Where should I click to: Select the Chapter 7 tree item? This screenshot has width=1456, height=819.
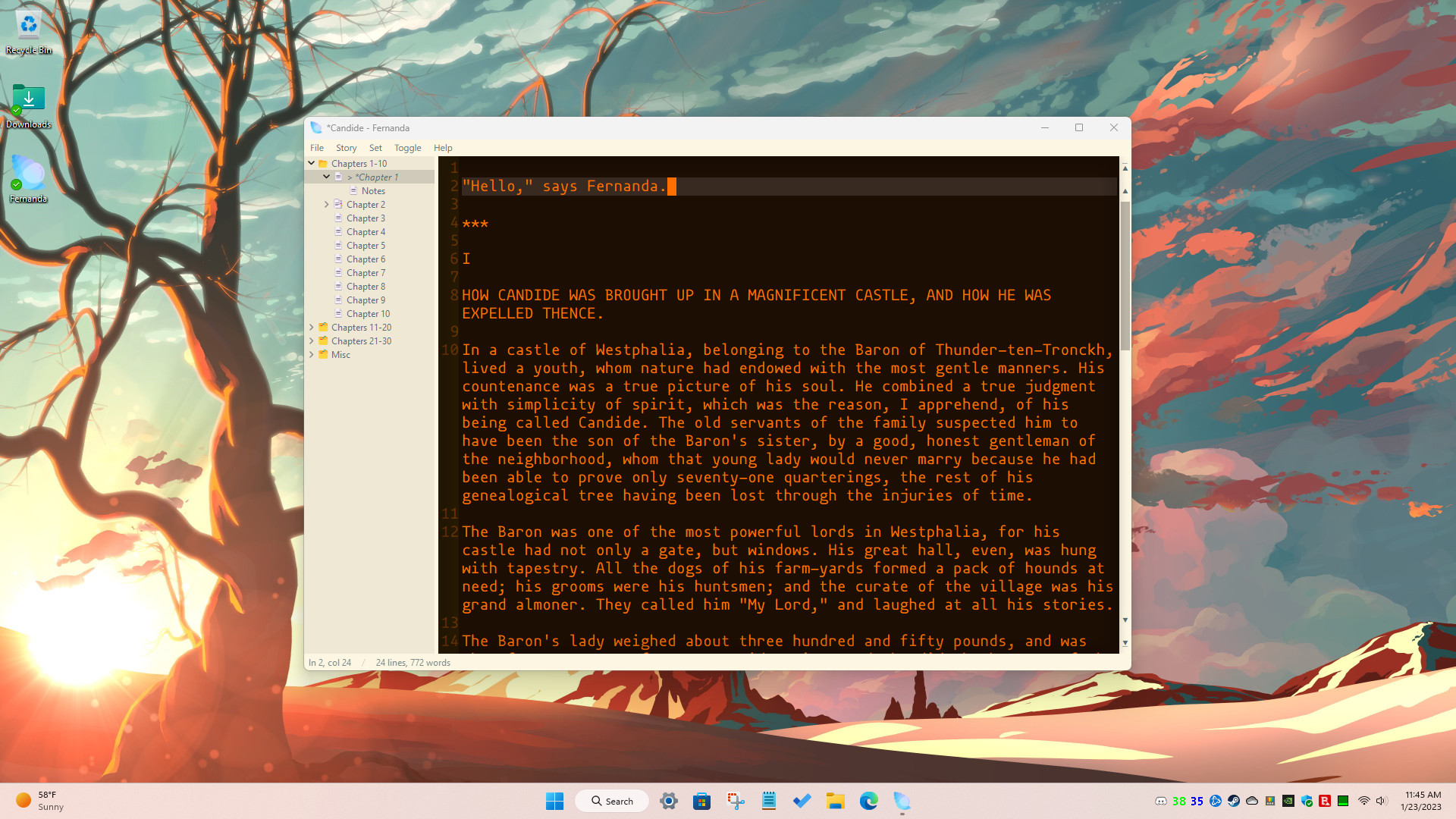click(x=366, y=273)
